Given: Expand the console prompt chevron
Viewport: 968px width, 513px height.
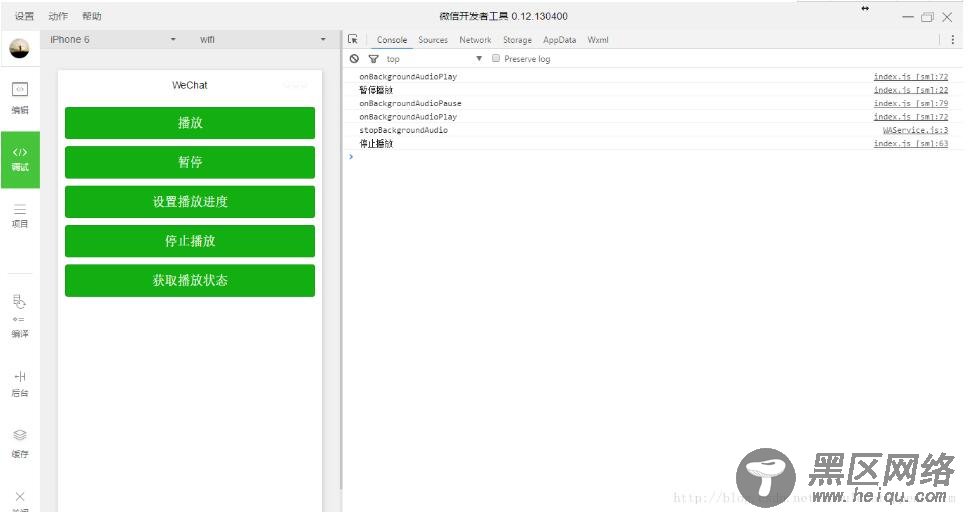Looking at the screenshot, I should point(351,157).
